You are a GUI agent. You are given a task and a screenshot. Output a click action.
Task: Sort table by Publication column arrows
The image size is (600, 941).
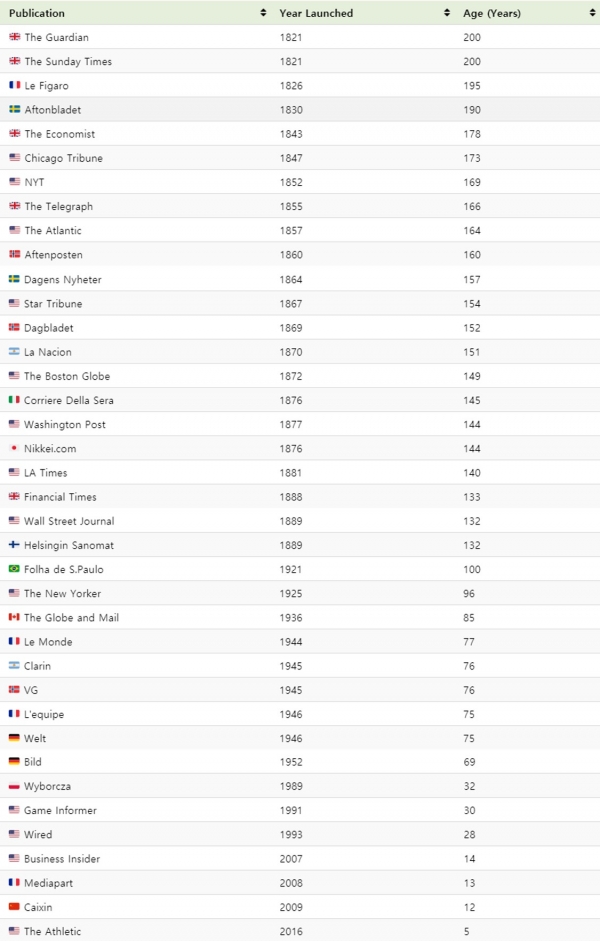tap(263, 13)
